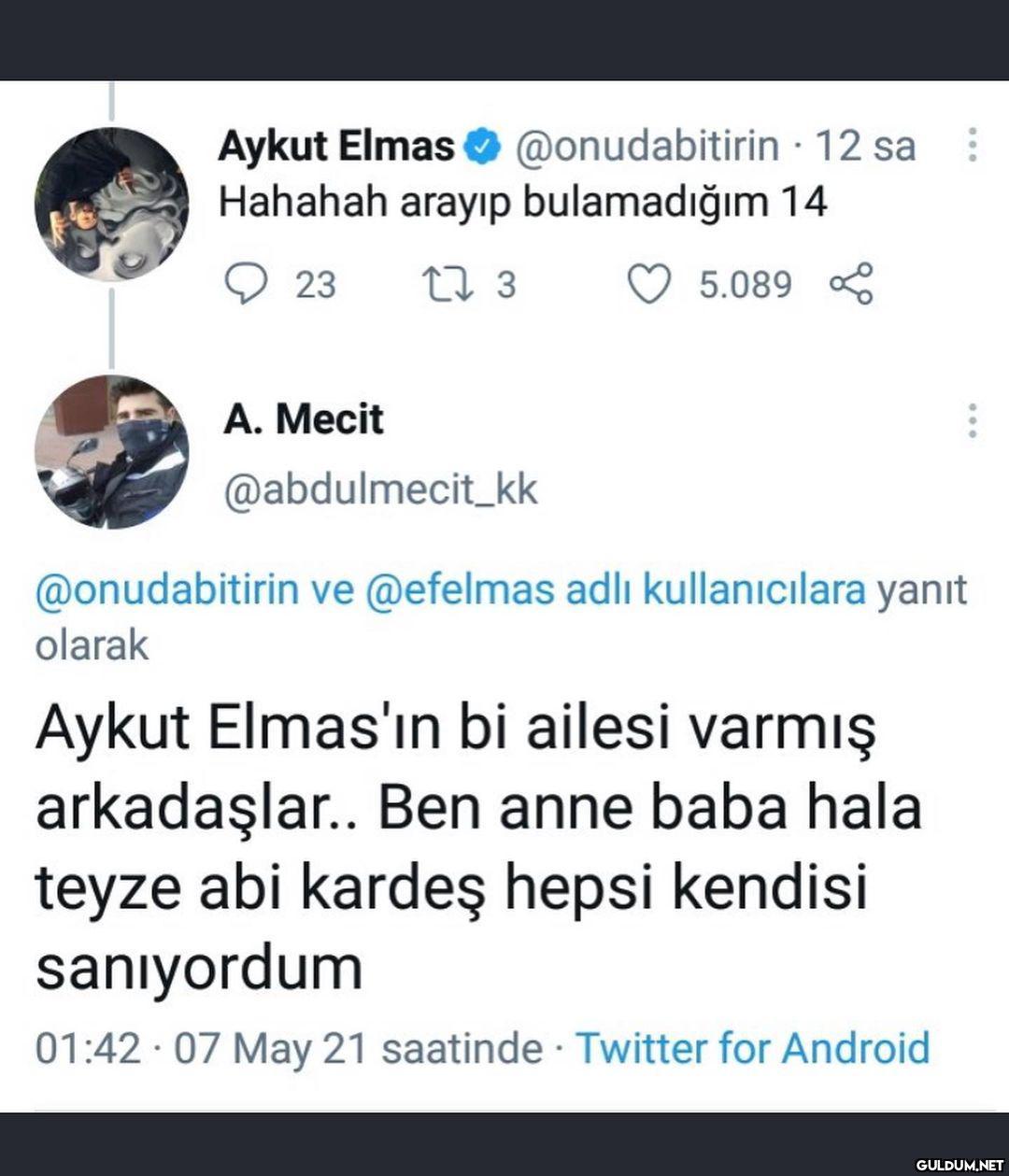Open the share icon on tweet

(850, 284)
